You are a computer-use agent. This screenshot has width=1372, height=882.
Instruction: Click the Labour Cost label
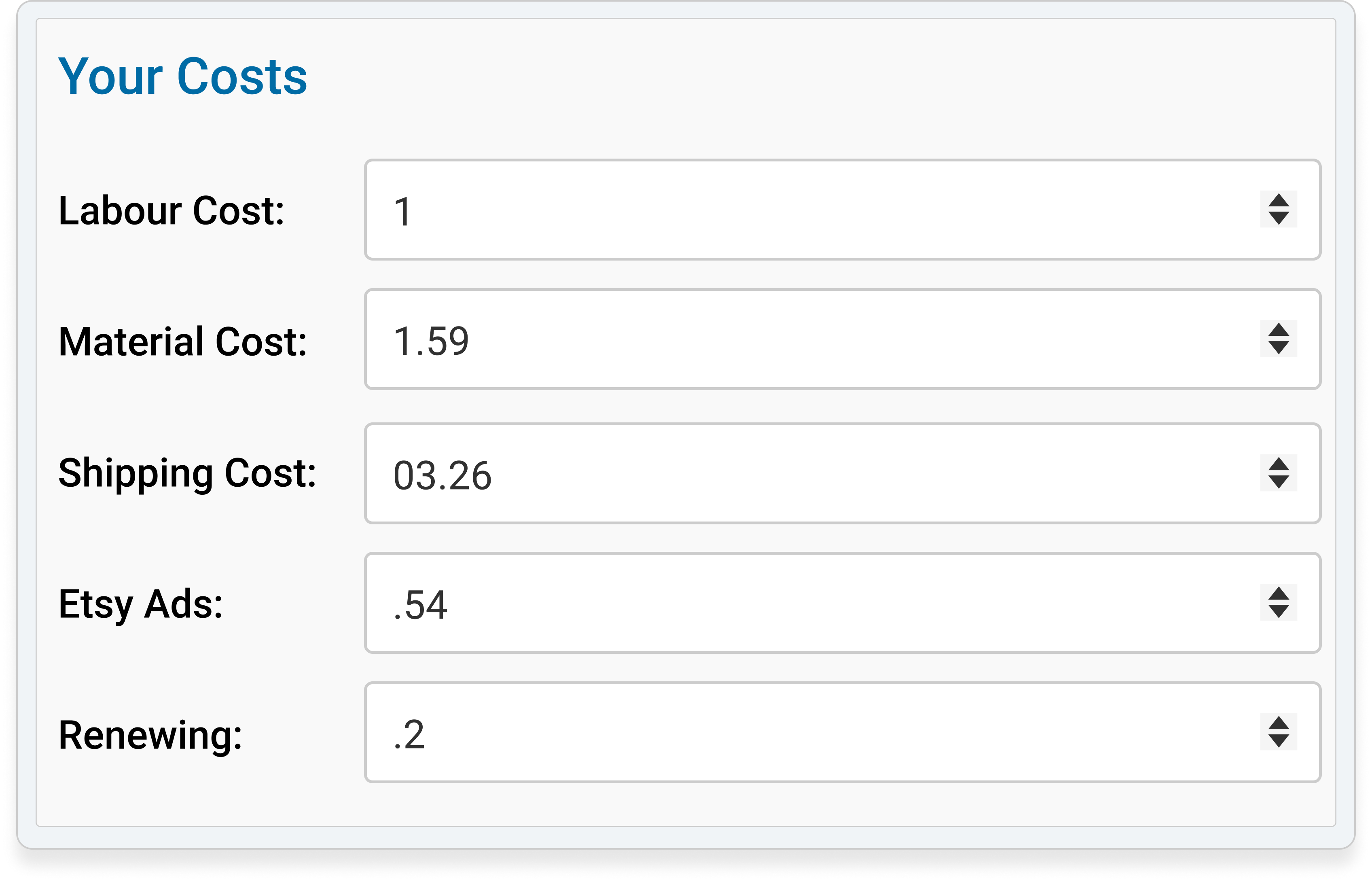pyautogui.click(x=171, y=211)
